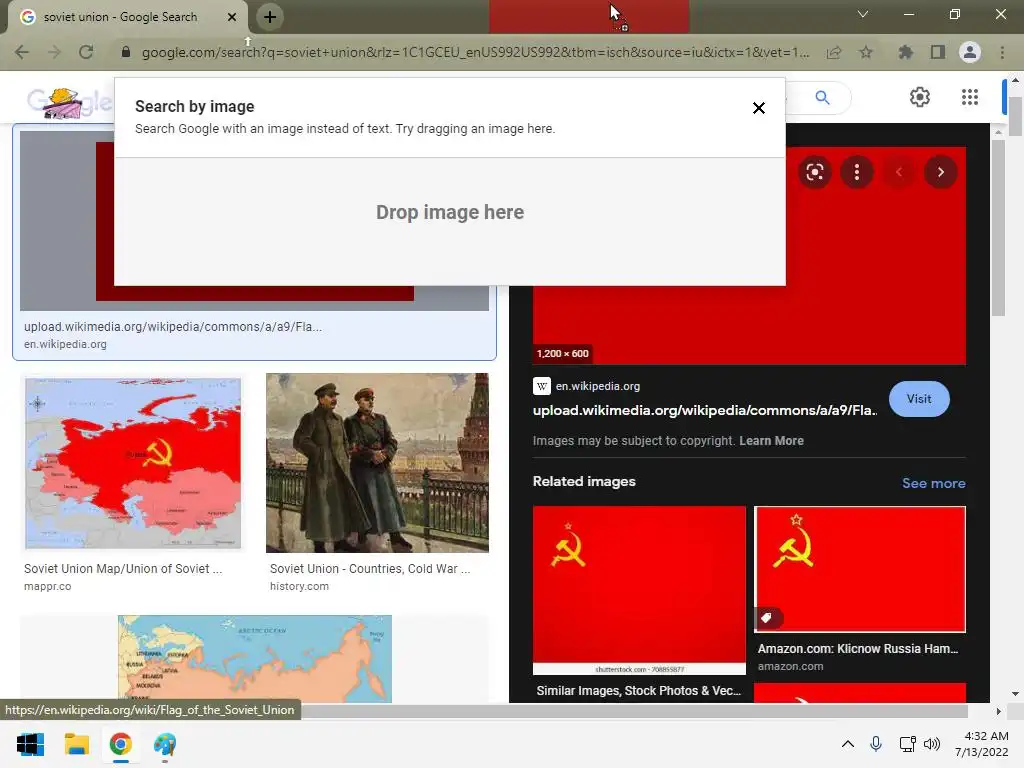The width and height of the screenshot is (1024, 768).
Task: Click the site lock icon
Action: pos(125,52)
